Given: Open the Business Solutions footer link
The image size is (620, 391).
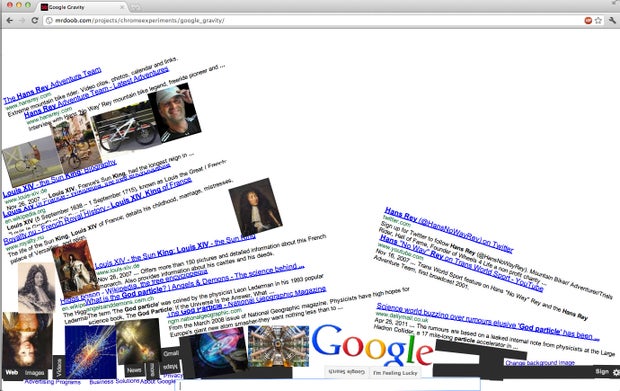Looking at the screenshot, I should click(114, 382).
